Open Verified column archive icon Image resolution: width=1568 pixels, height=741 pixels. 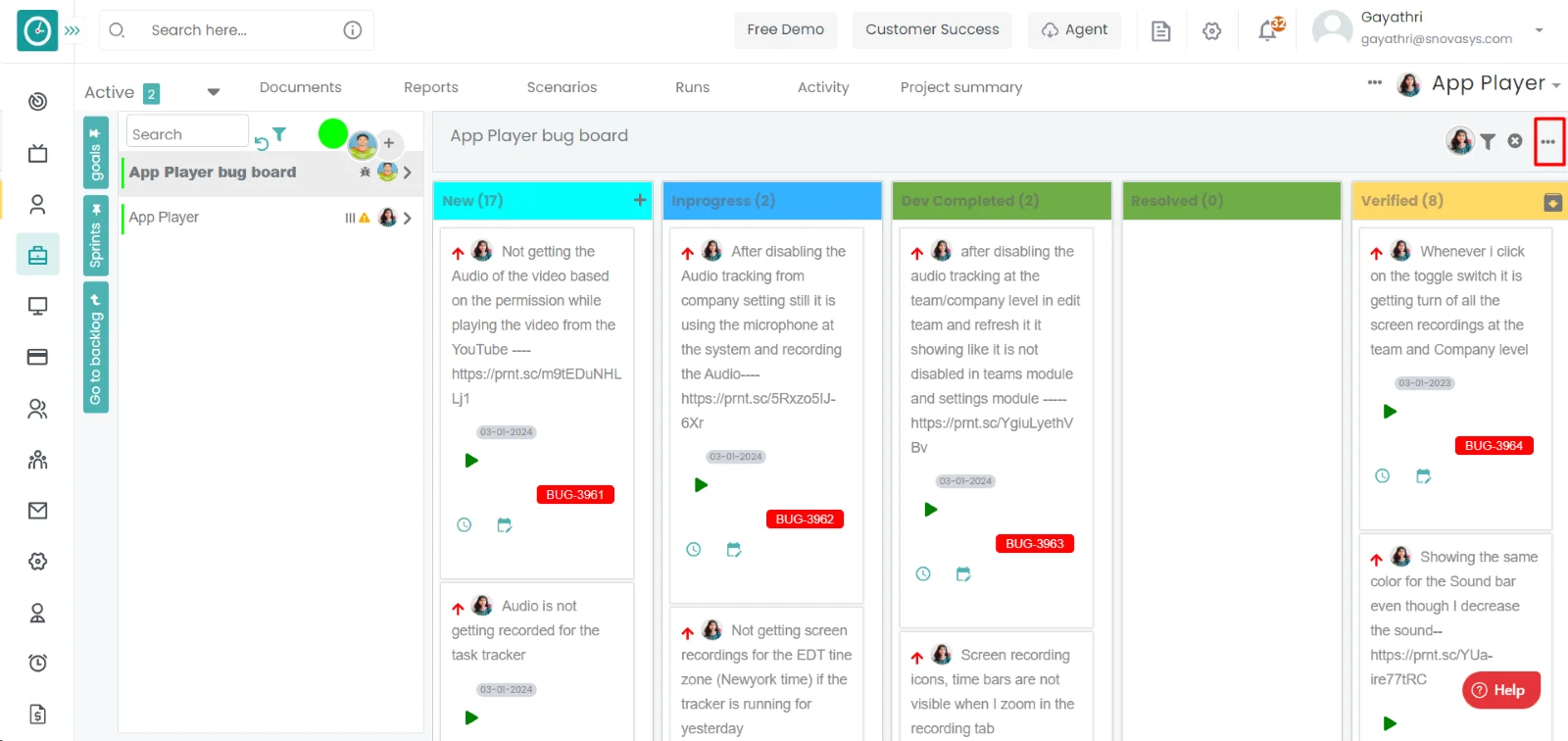click(1552, 202)
